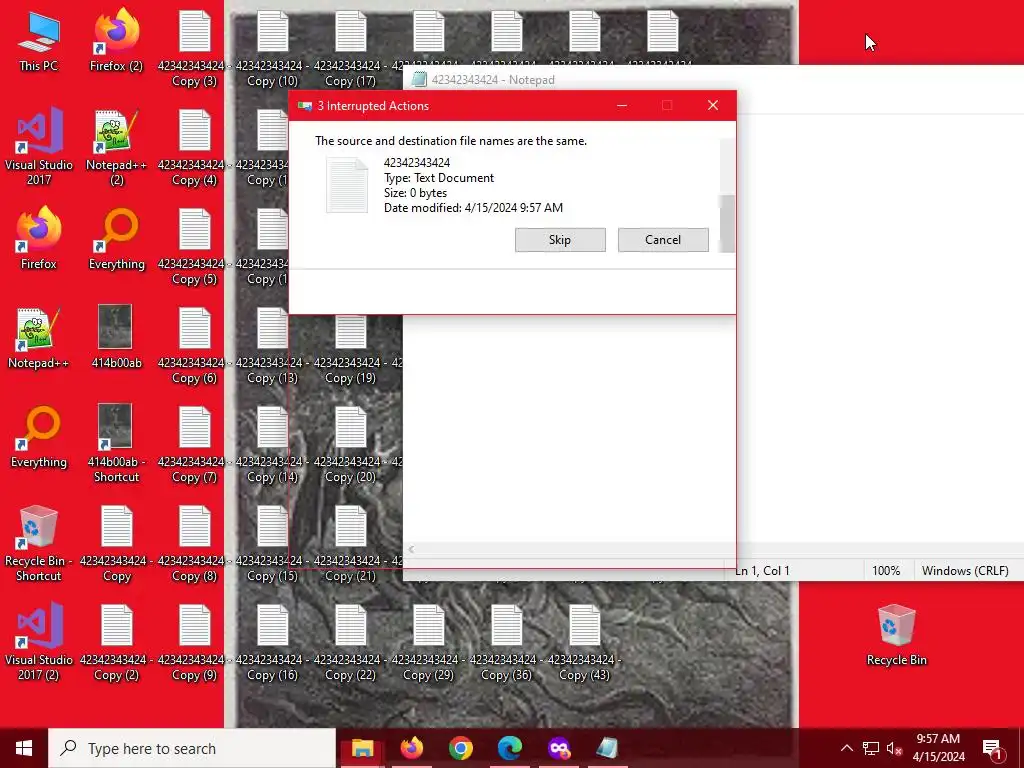Viewport: 1024px width, 768px height.
Task: Select file 42342343424 - Copy (14)
Action: click(272, 445)
